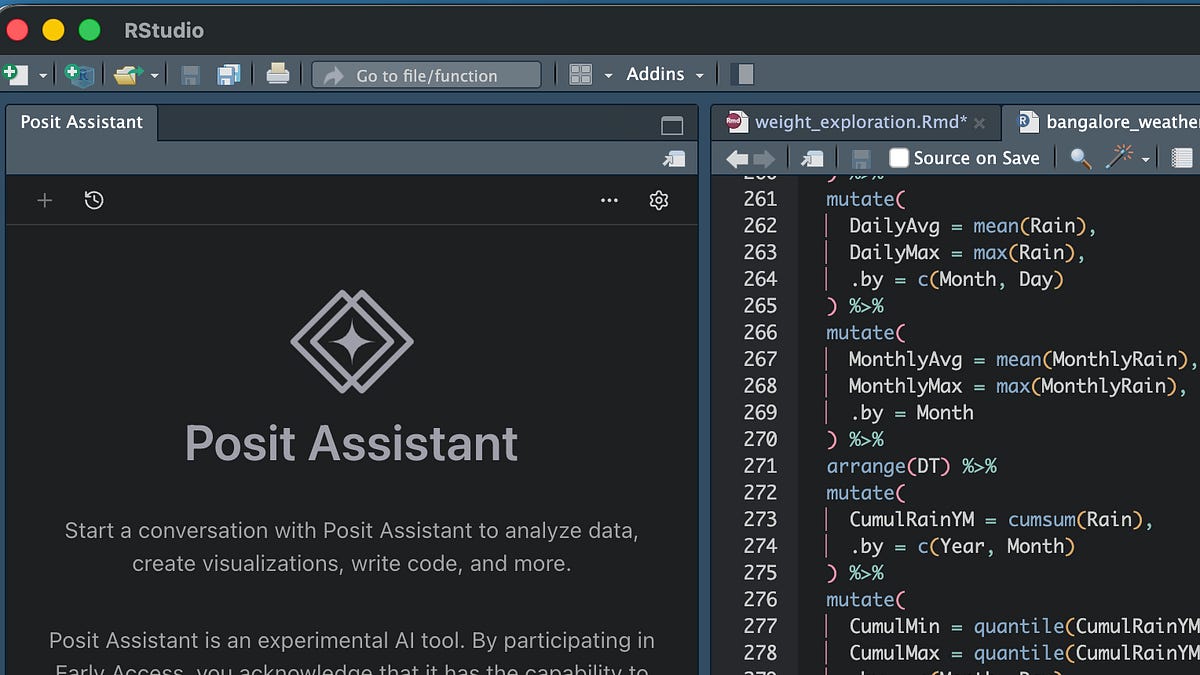Expand the panes layout dropdown arrow
1200x675 pixels.
tap(608, 75)
